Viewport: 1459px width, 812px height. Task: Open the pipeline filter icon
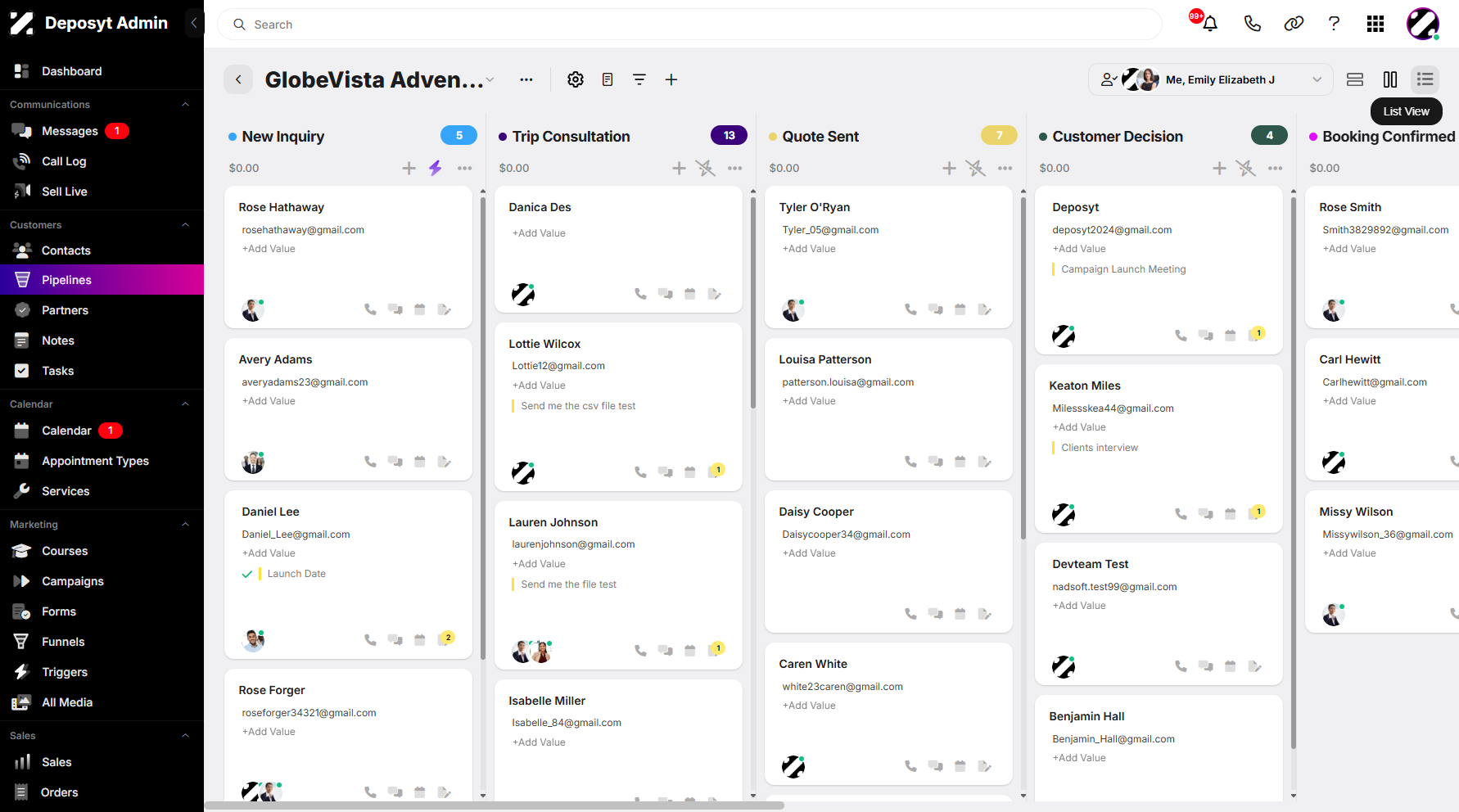[x=639, y=79]
